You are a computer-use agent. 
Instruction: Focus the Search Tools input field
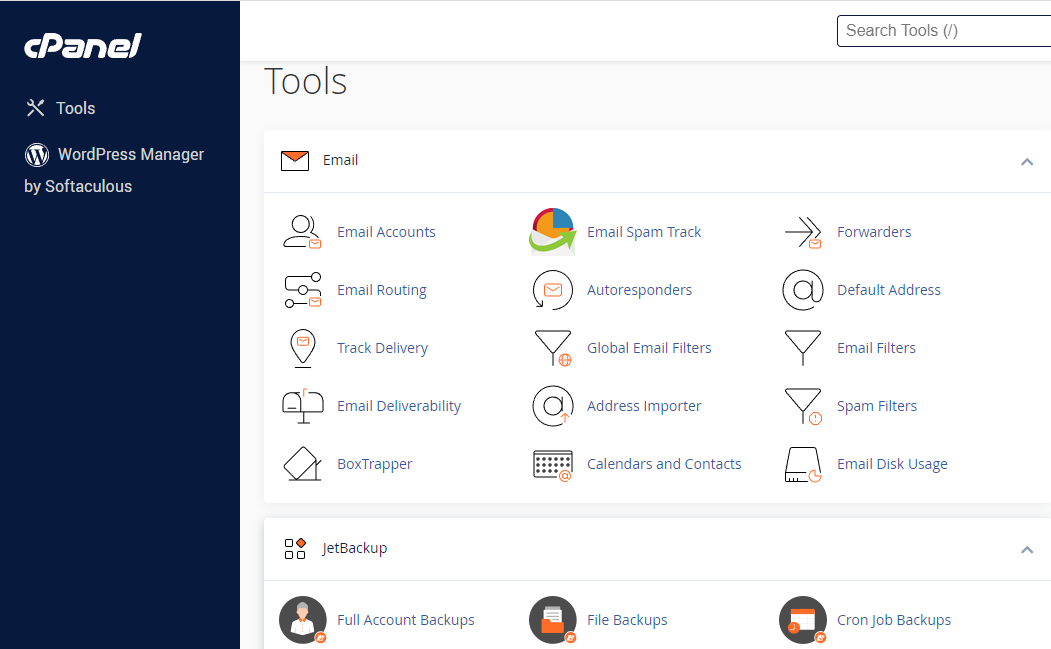click(944, 31)
